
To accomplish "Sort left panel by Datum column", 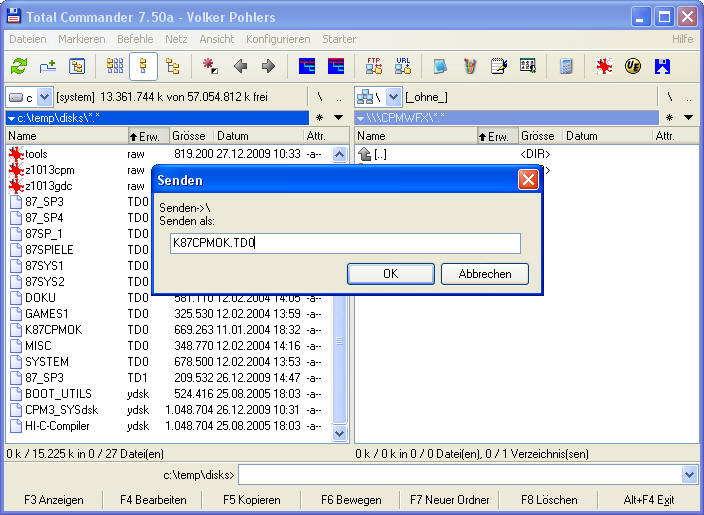I will (x=258, y=136).
